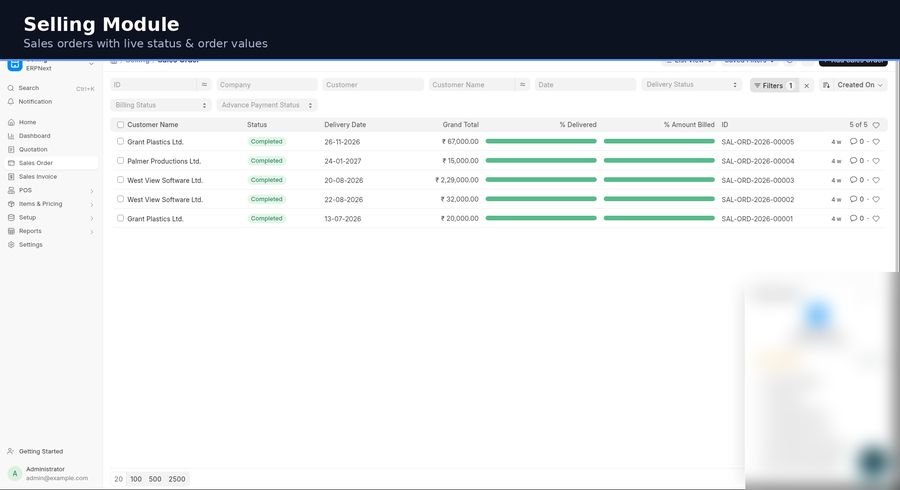Clear filters with the x icon
Image resolution: width=900 pixels, height=490 pixels.
click(806, 85)
